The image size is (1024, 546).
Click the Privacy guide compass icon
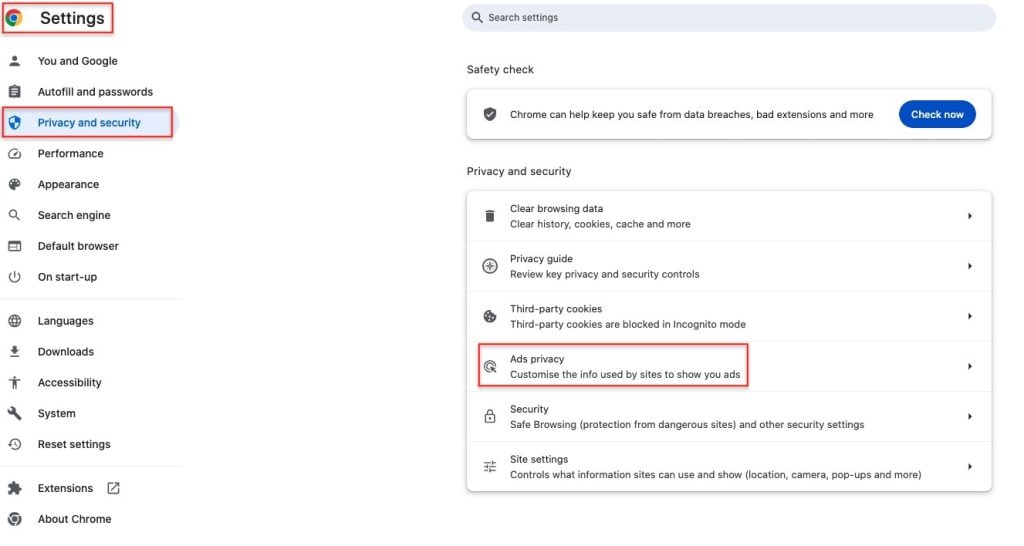[490, 266]
